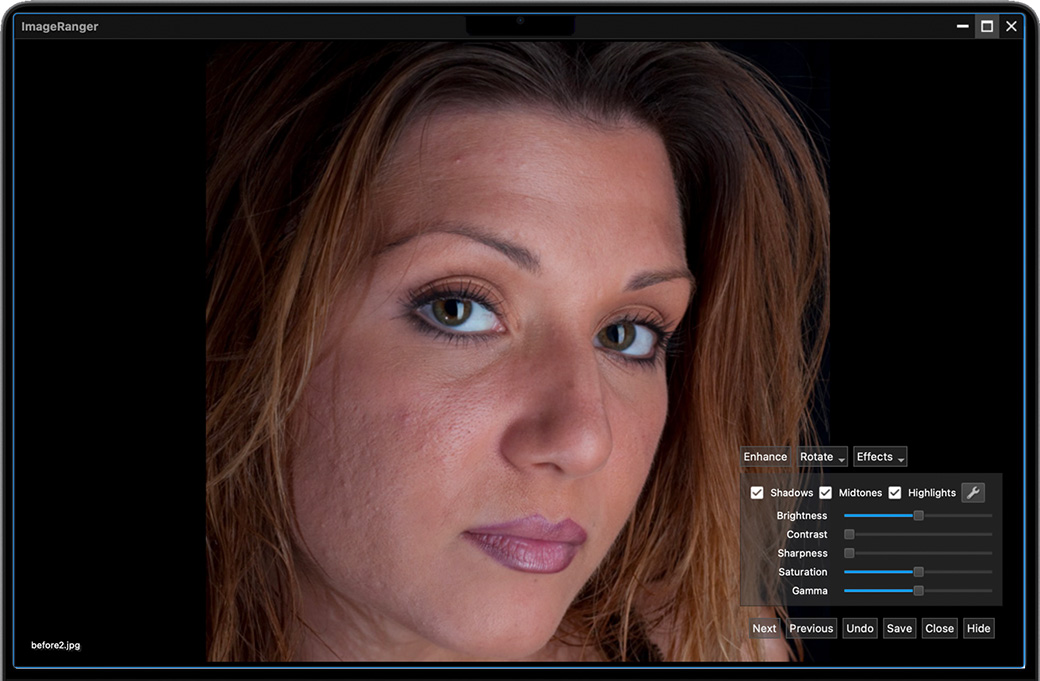
Task: Expand the Effects dropdown menu
Action: pyautogui.click(x=880, y=457)
